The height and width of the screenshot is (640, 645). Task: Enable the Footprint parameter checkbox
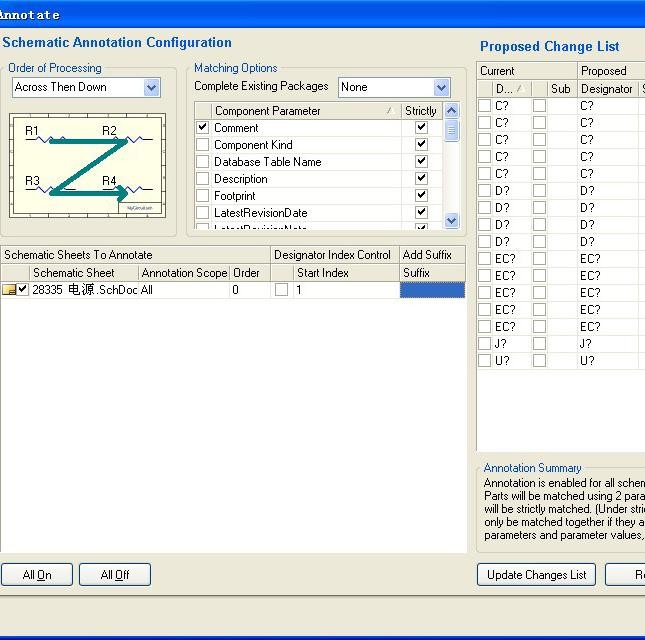[203, 196]
